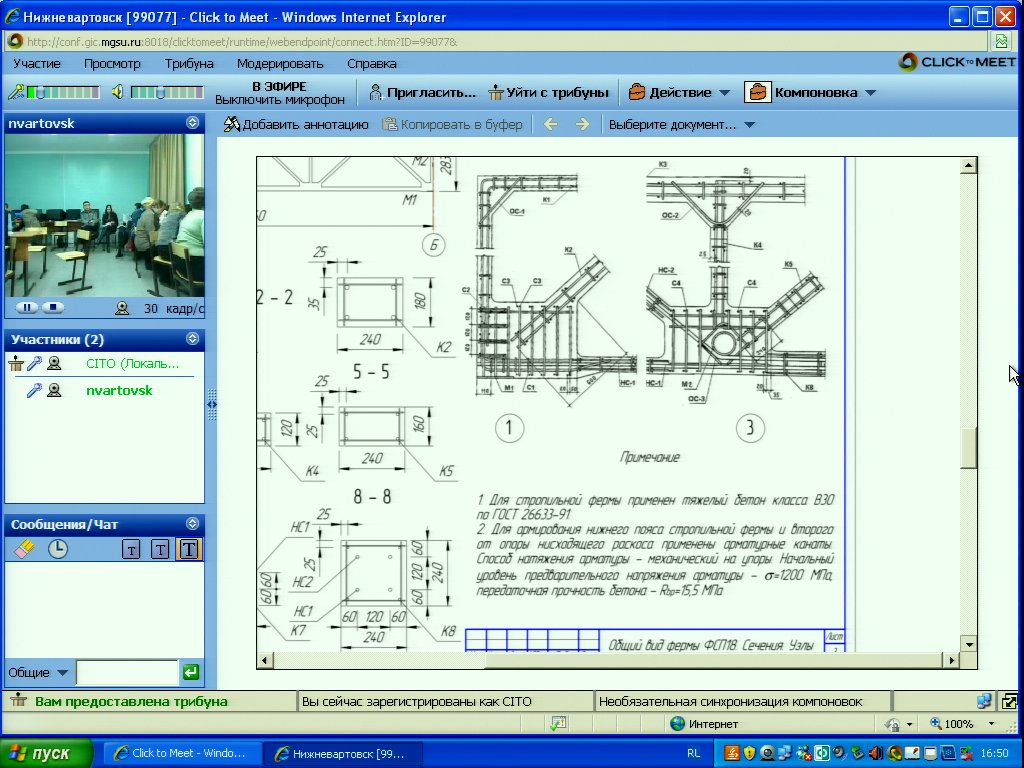The height and width of the screenshot is (768, 1024).
Task: Click the Компоновка briefcase icon
Action: coord(758,92)
